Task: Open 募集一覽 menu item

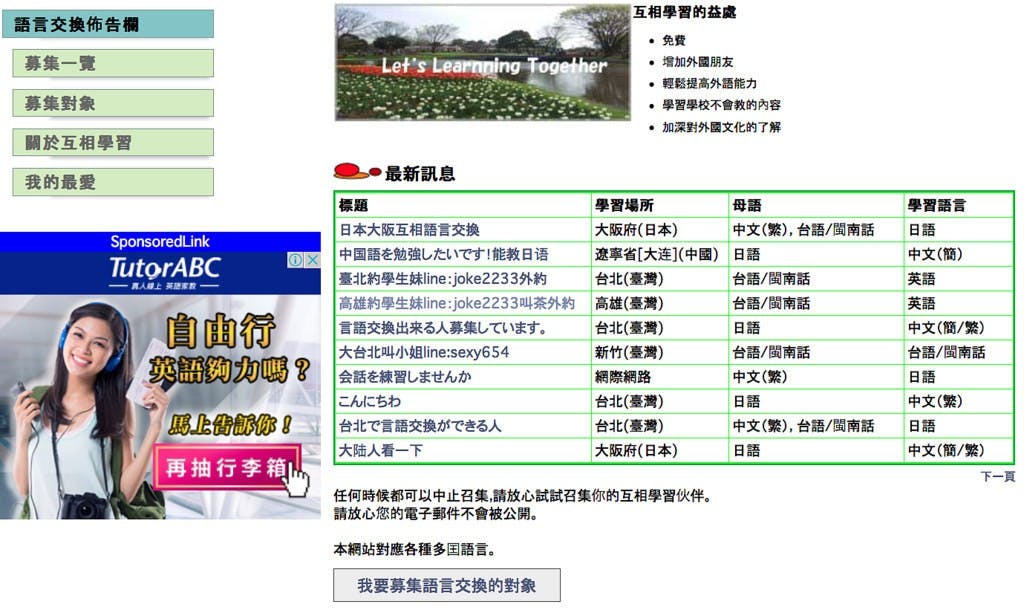Action: 113,63
